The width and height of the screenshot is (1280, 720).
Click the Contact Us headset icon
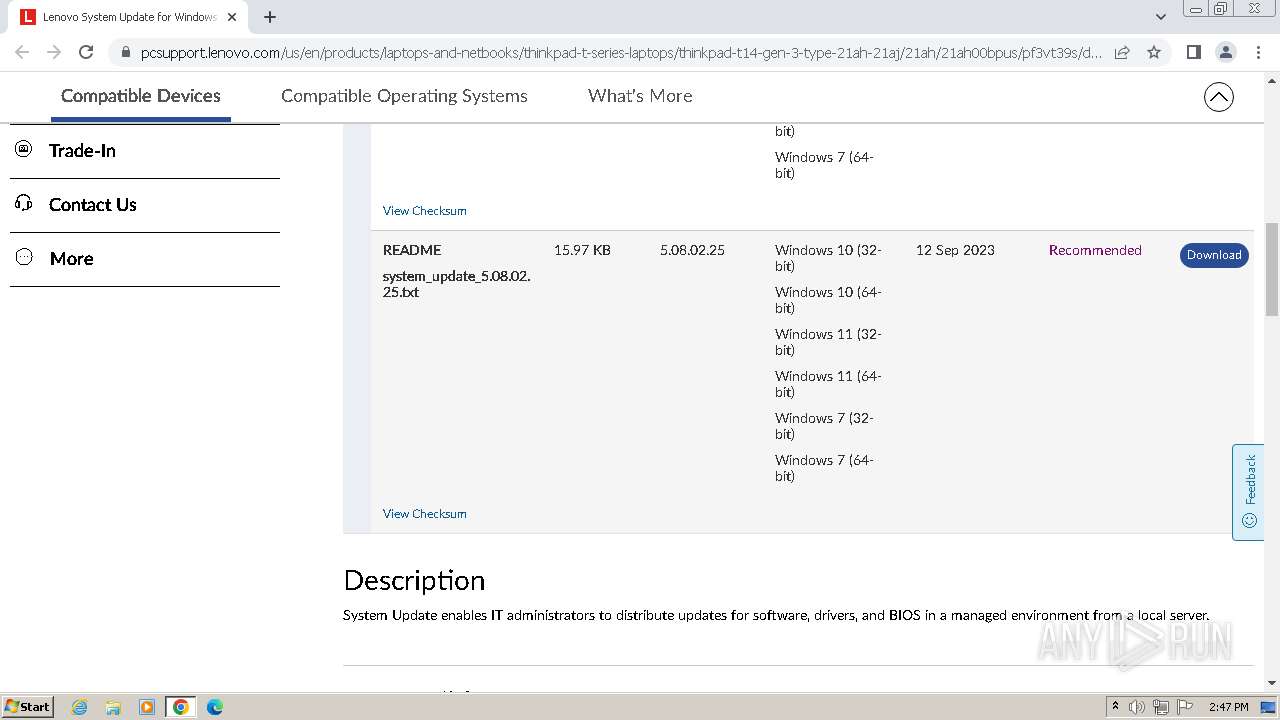(x=24, y=203)
